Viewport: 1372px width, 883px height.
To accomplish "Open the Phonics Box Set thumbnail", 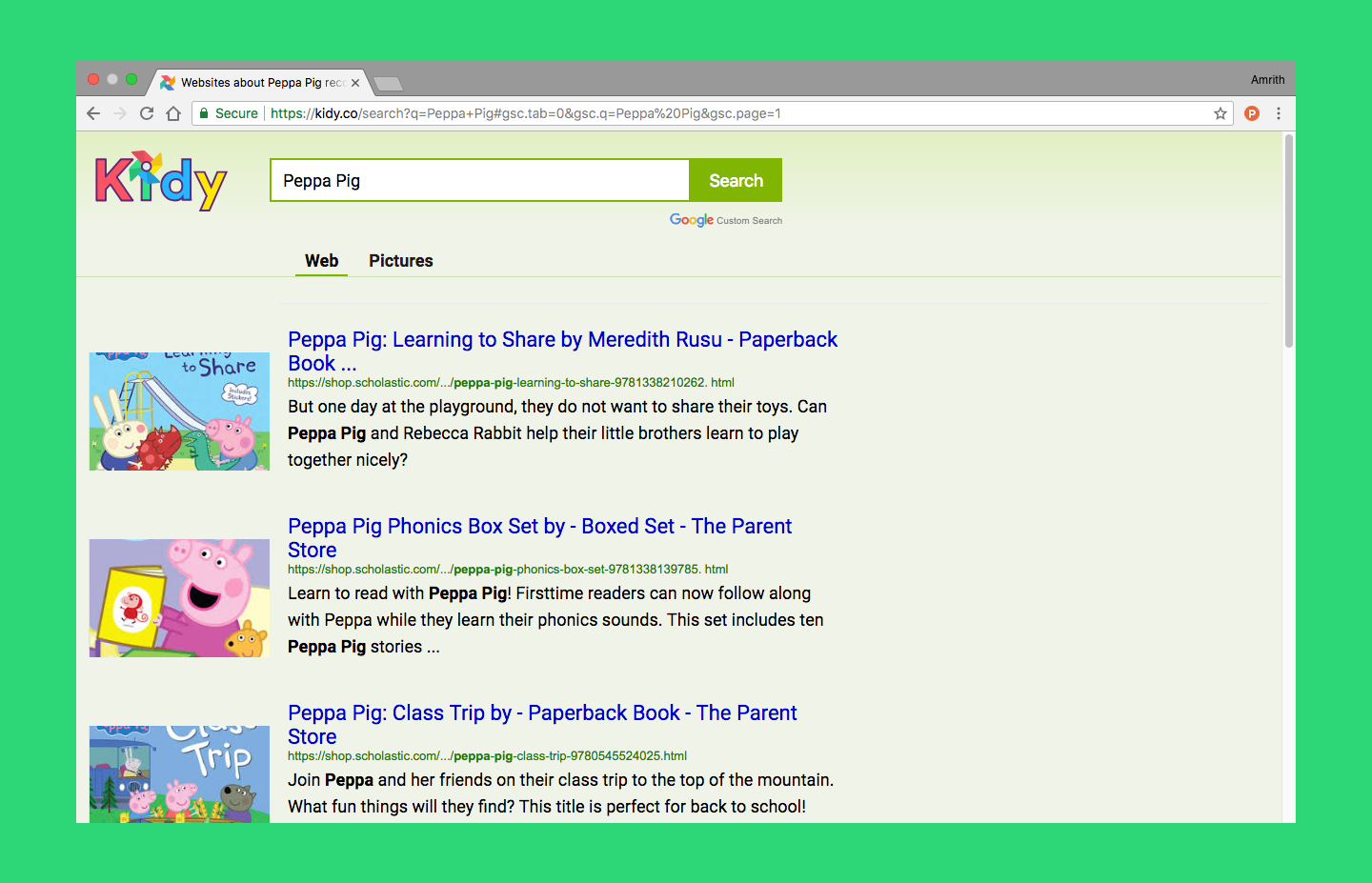I will pyautogui.click(x=179, y=598).
